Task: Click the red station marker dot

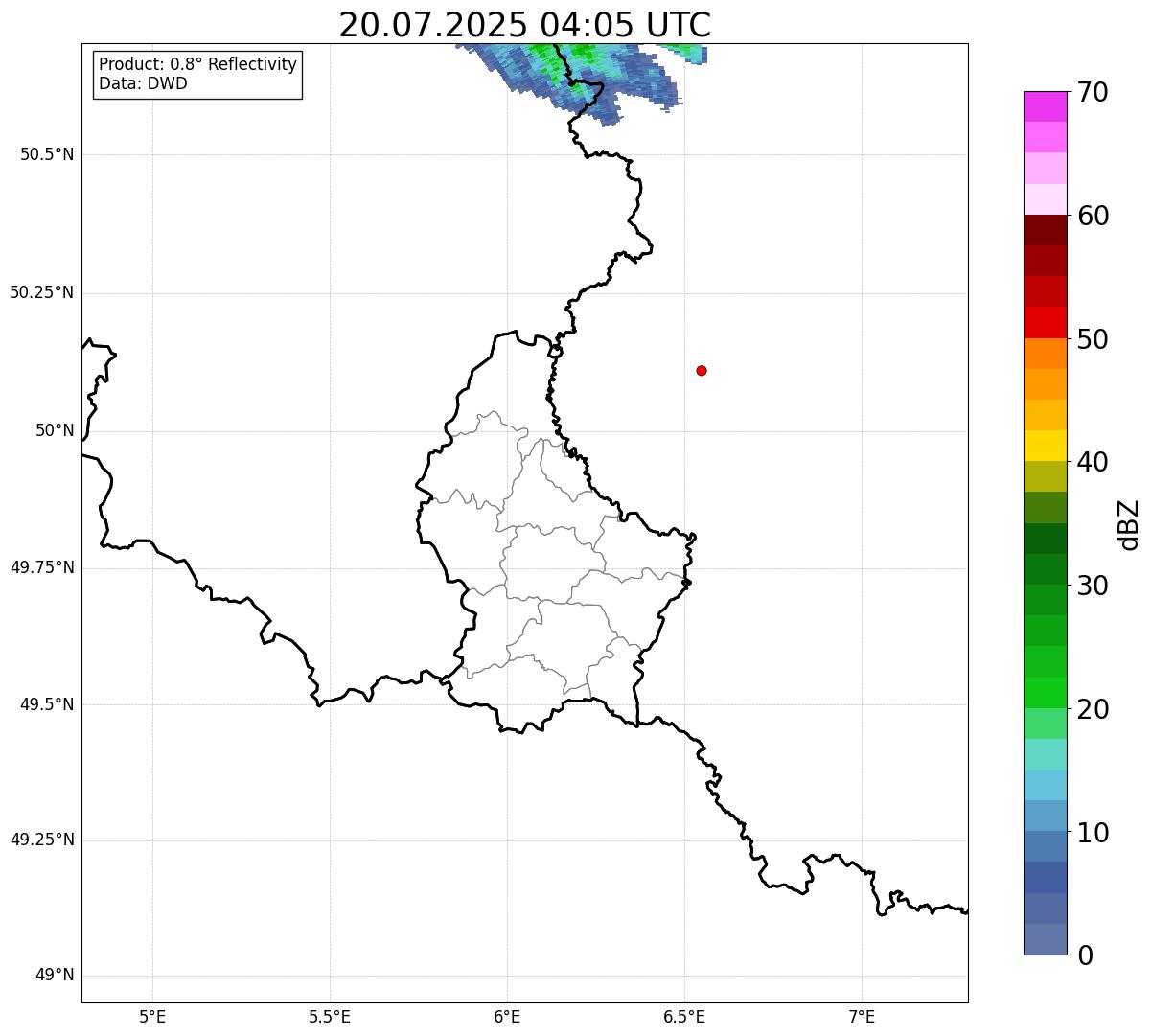Action: (702, 370)
